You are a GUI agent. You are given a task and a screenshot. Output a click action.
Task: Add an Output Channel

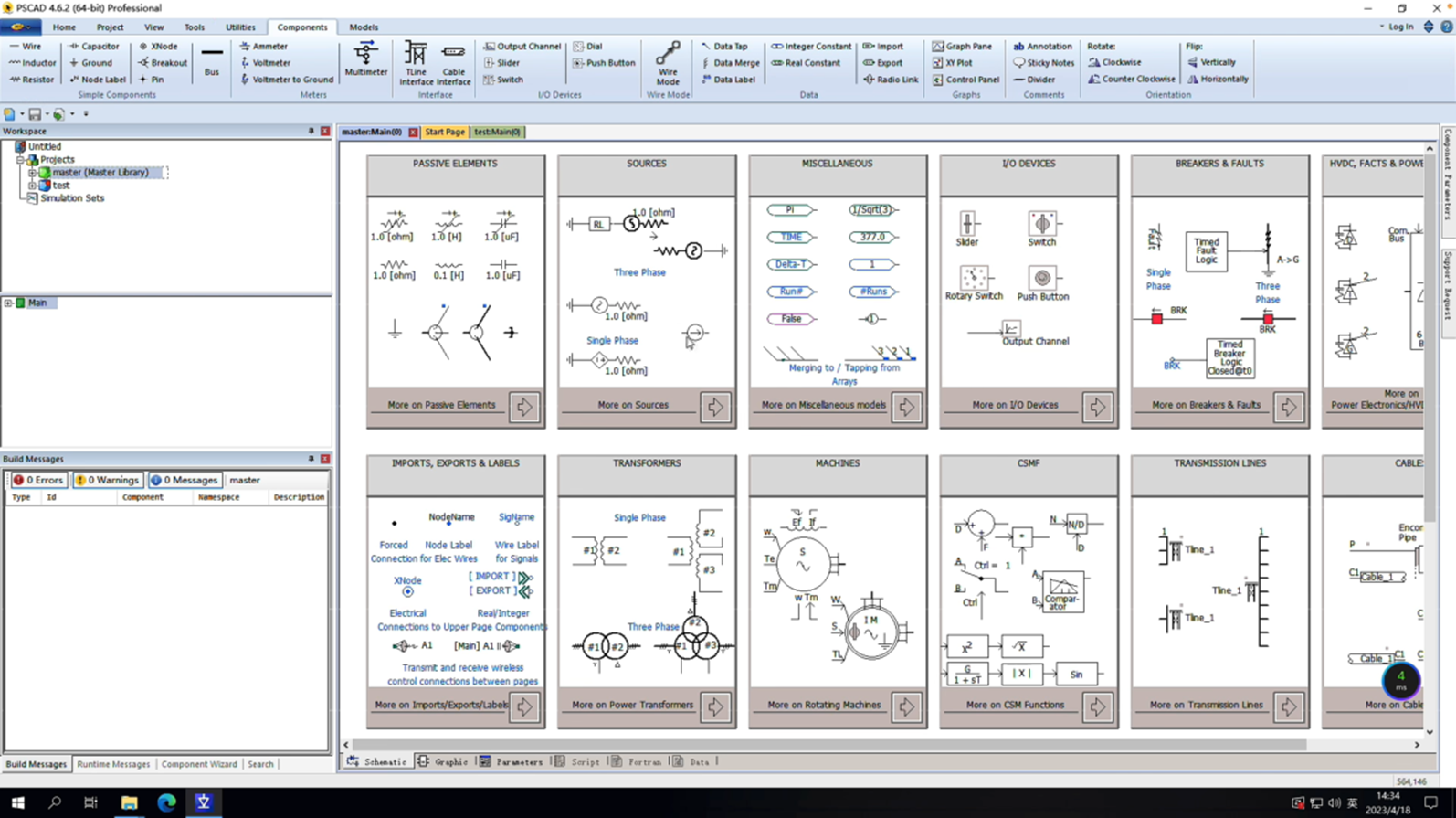click(522, 46)
